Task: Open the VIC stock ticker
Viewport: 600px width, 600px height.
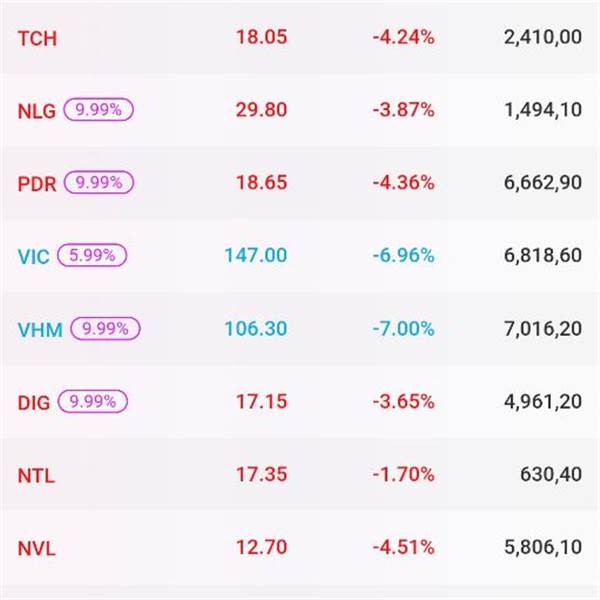Action: tap(33, 256)
